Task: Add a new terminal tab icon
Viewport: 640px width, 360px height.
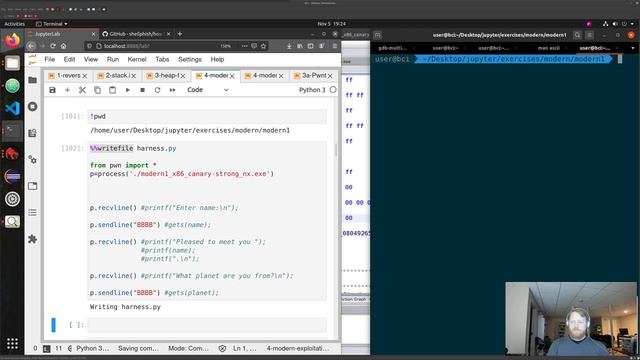Action: click(x=378, y=35)
